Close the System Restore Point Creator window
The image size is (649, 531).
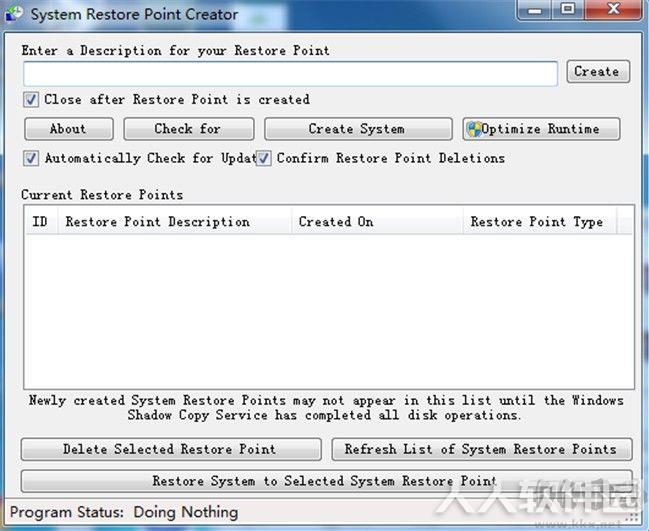613,10
